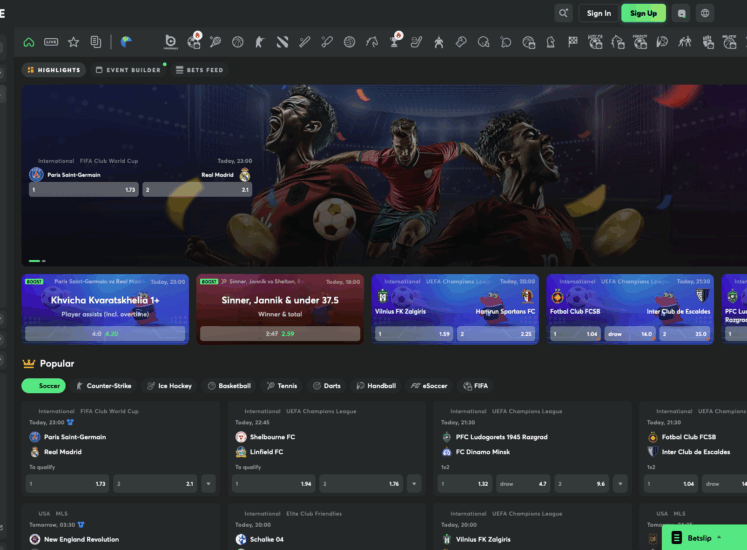This screenshot has height=550, width=747.
Task: Click the Sign In button
Action: 599,13
